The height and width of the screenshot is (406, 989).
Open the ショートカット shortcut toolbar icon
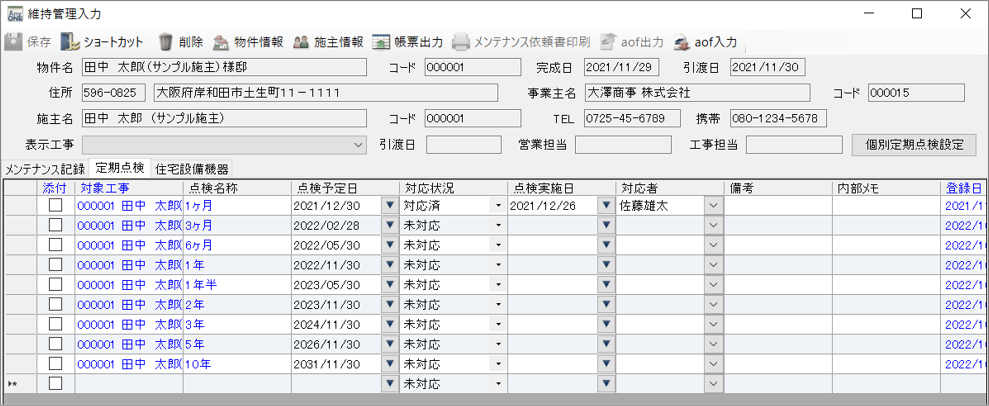[x=68, y=42]
